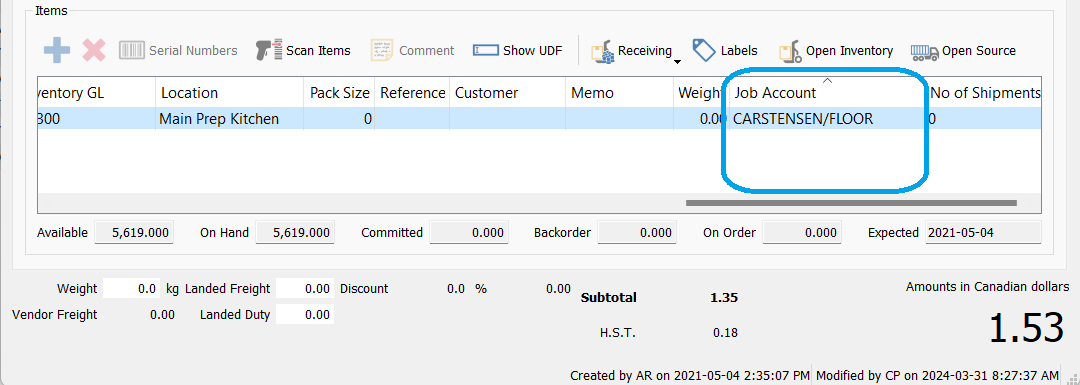The height and width of the screenshot is (385, 1080).
Task: Click the red X delete item icon
Action: [x=94, y=50]
